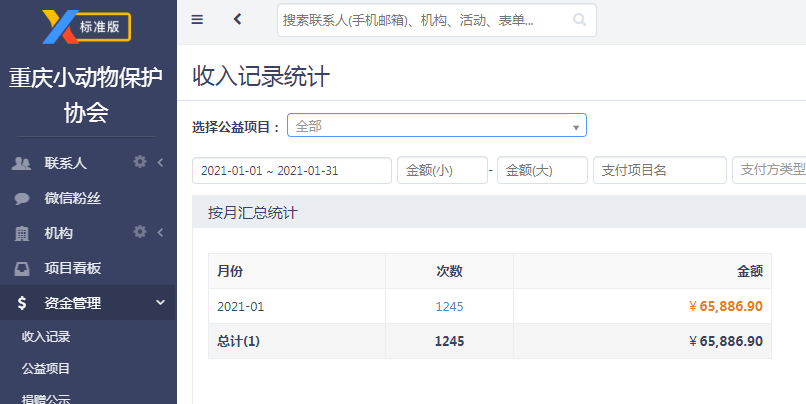Expand the 机构 submenu chevron
The height and width of the screenshot is (404, 806).
160,232
